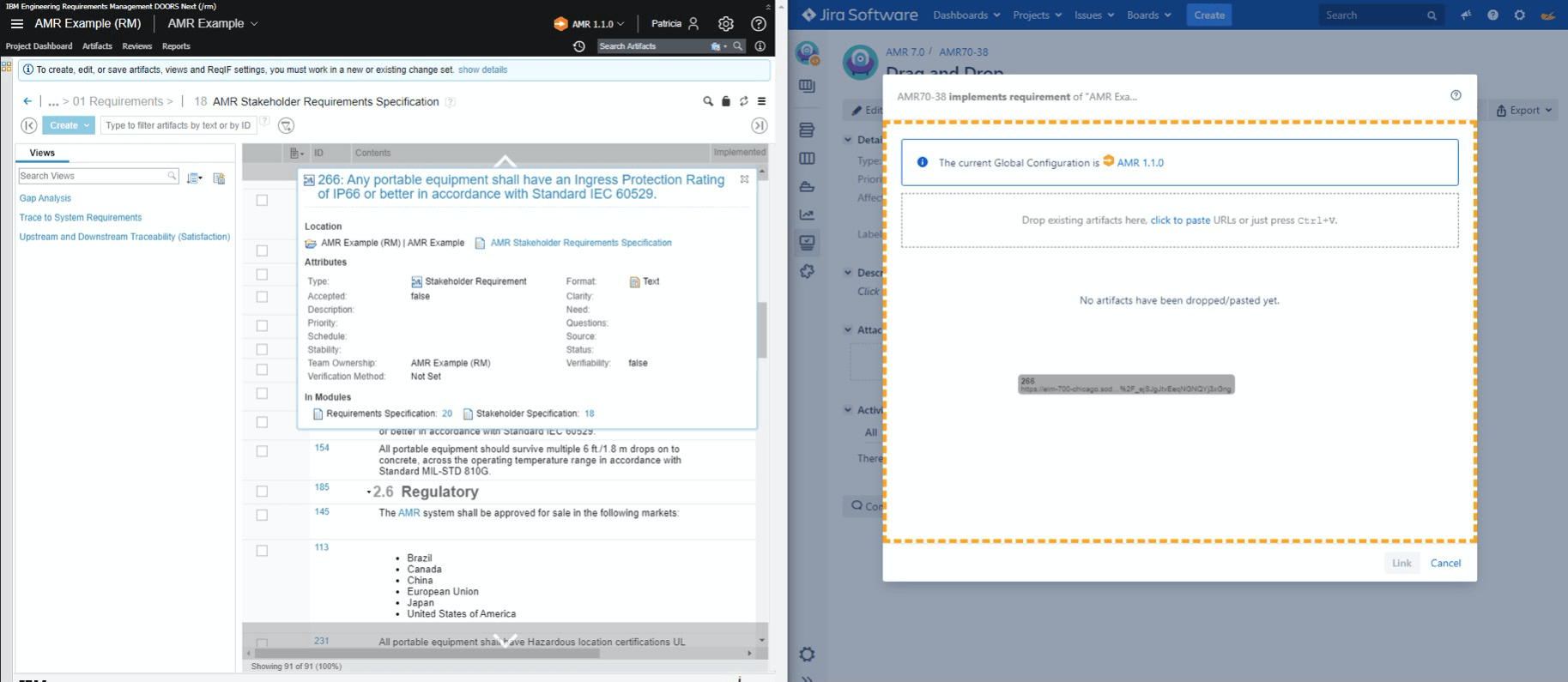Open DOORS Next help question mark
Viewport: 1568px width, 682px height.
click(x=759, y=24)
